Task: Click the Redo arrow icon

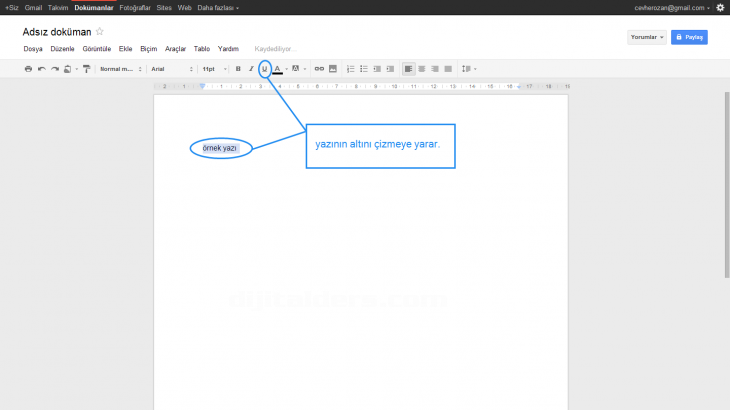Action: 54,69
